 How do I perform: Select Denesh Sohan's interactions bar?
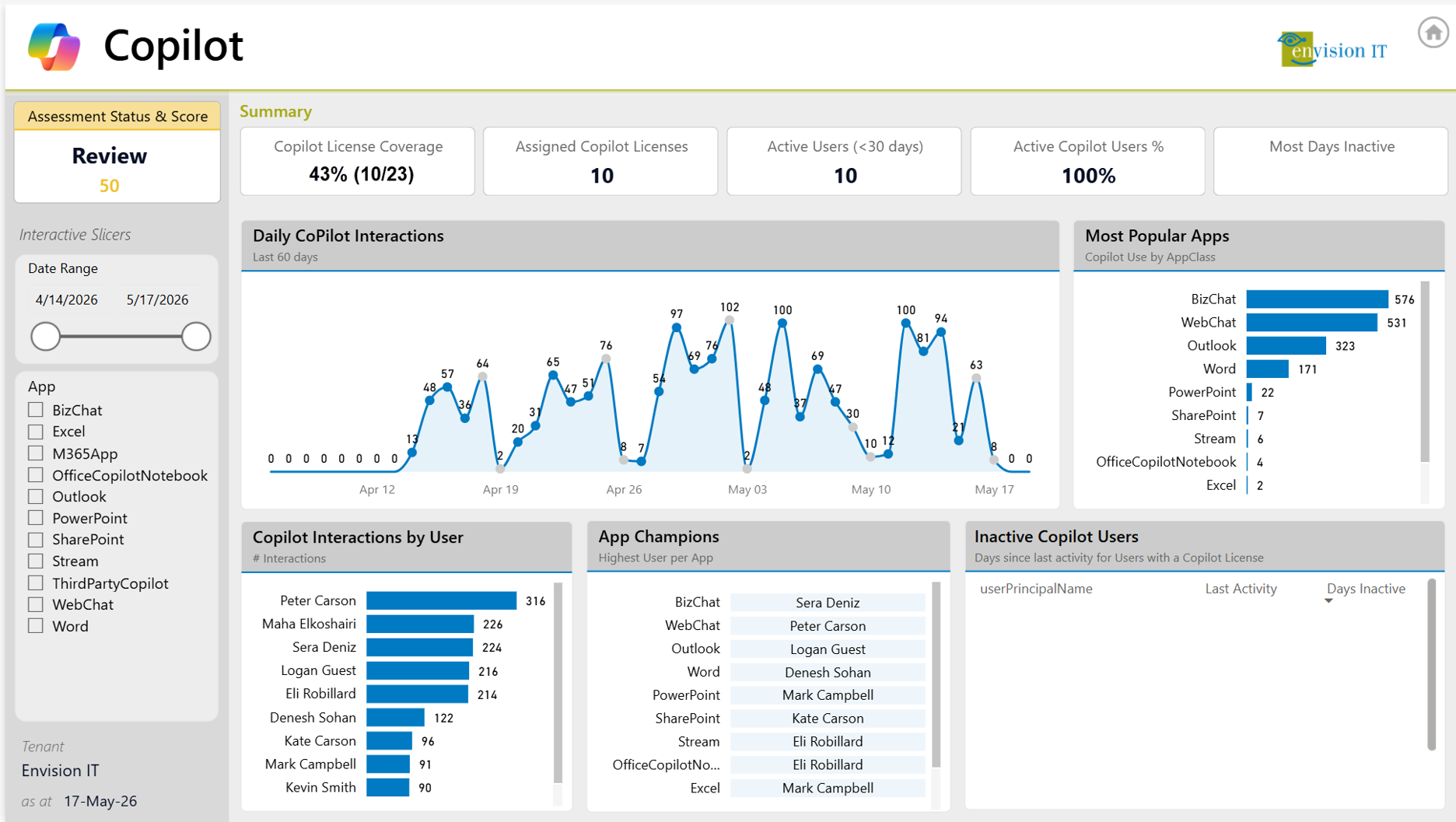point(396,718)
